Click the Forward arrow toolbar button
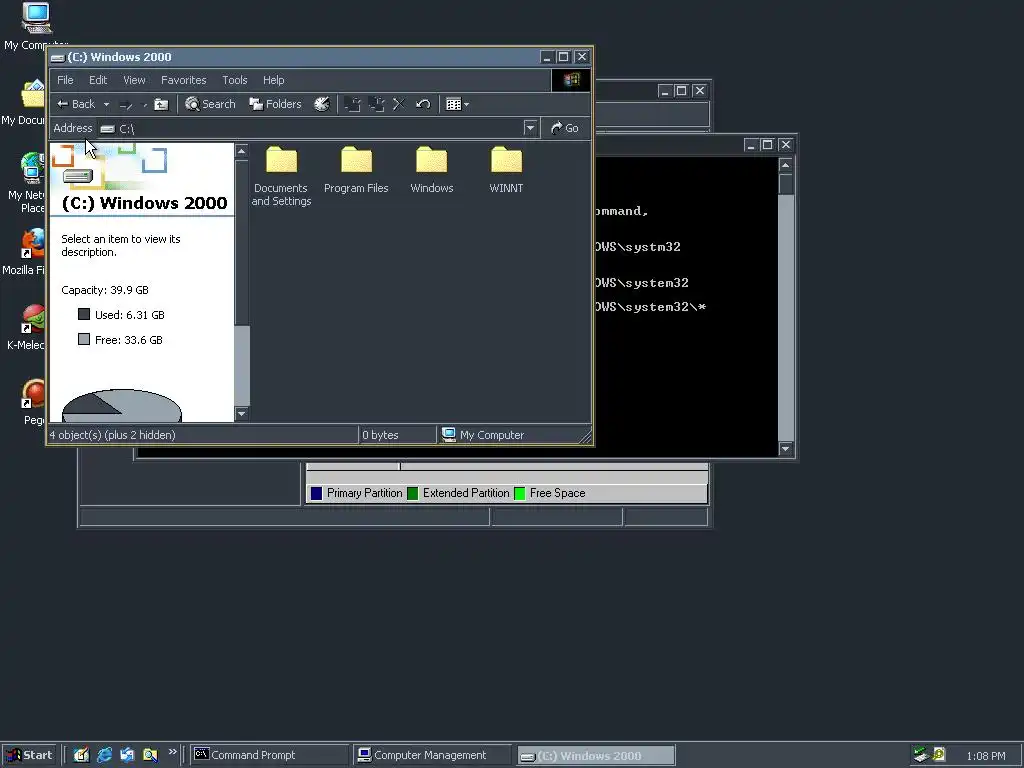The width and height of the screenshot is (1024, 768). (x=126, y=104)
